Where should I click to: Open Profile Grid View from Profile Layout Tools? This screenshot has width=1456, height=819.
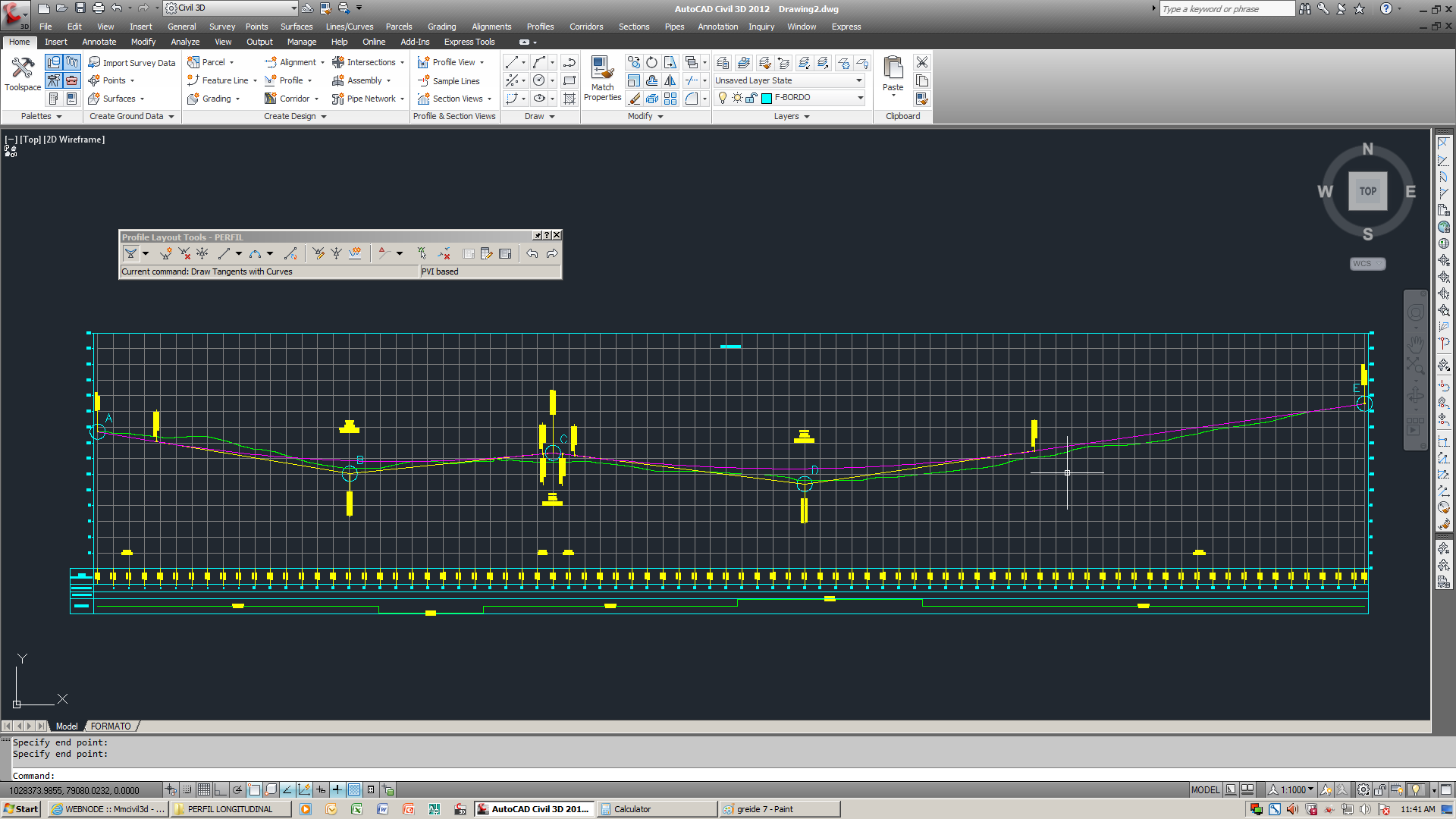point(506,253)
